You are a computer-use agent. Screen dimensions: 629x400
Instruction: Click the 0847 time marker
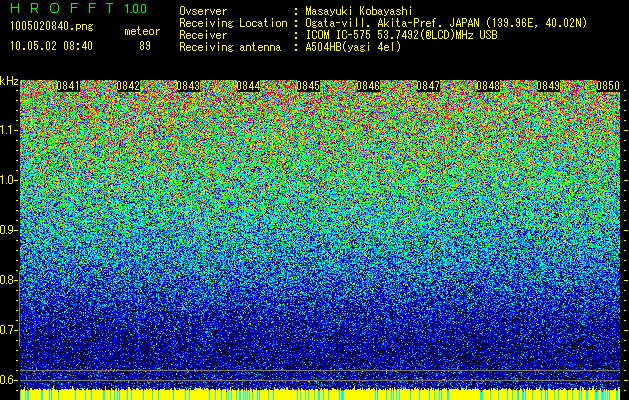tap(428, 86)
